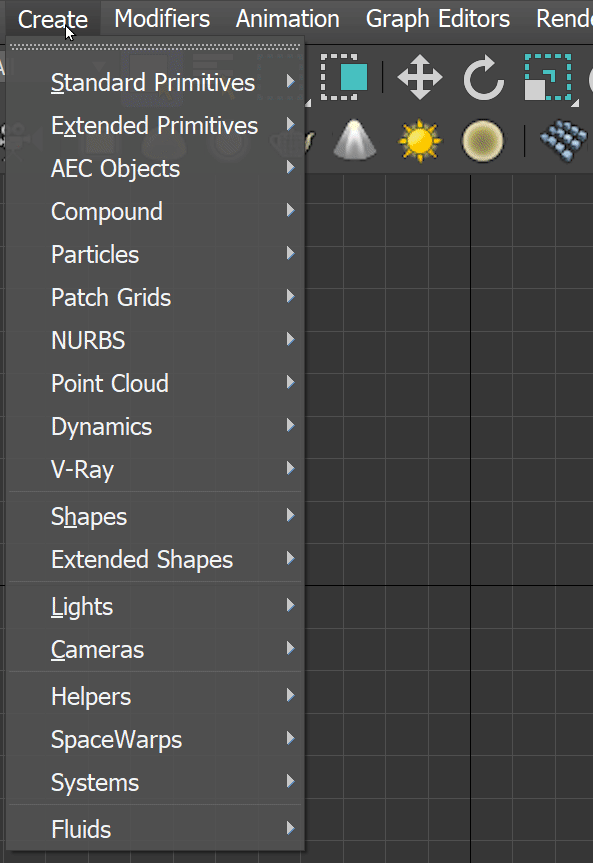Viewport: 593px width, 863px height.
Task: Select Particles in the Create menu
Action: 94,255
